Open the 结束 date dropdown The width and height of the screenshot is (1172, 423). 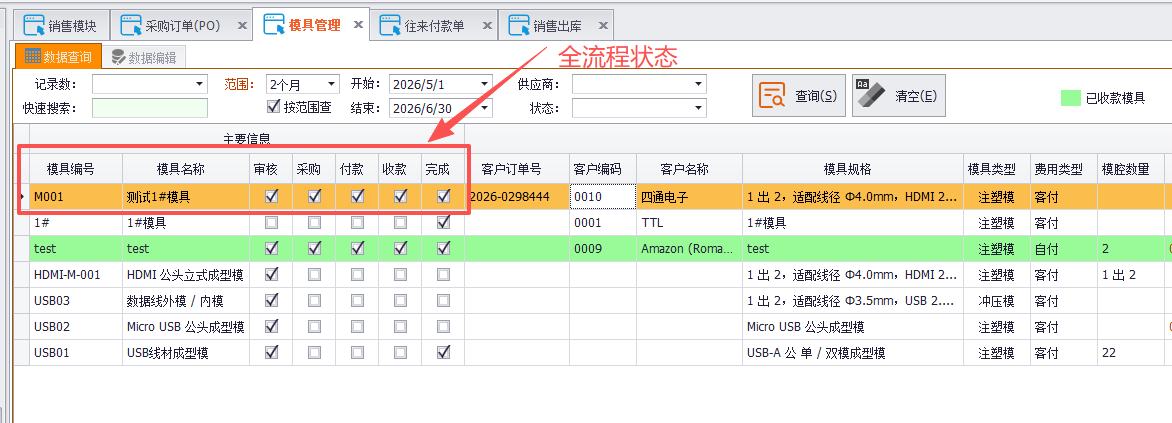point(484,108)
